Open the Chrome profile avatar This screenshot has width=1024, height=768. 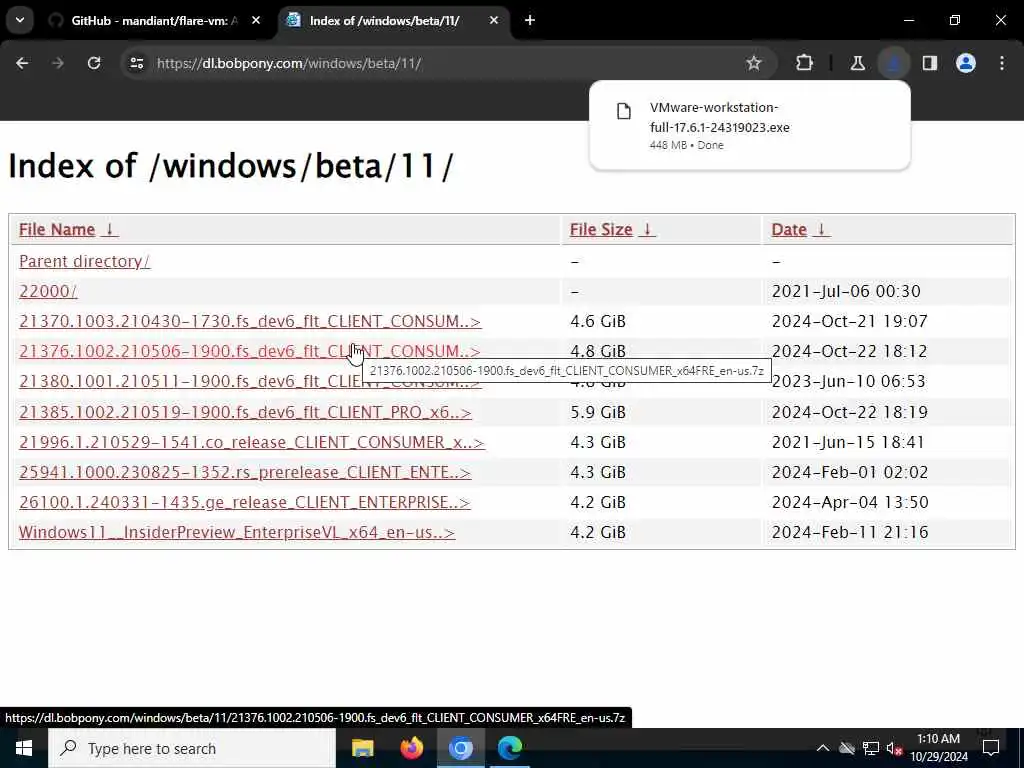coord(966,63)
